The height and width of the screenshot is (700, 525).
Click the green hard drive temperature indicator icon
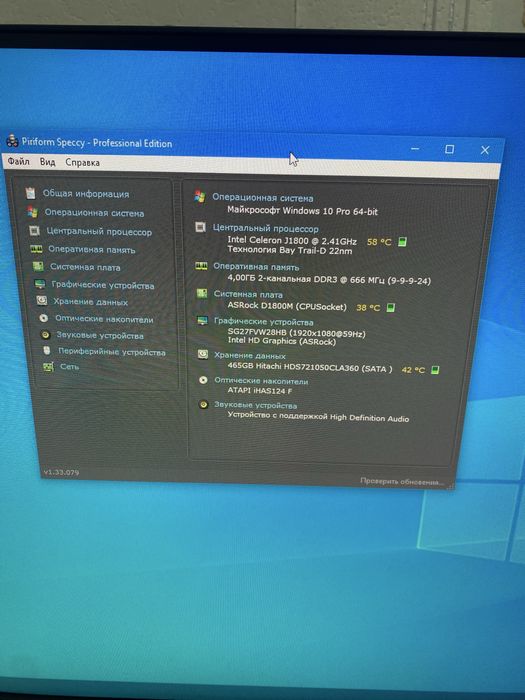(x=435, y=370)
